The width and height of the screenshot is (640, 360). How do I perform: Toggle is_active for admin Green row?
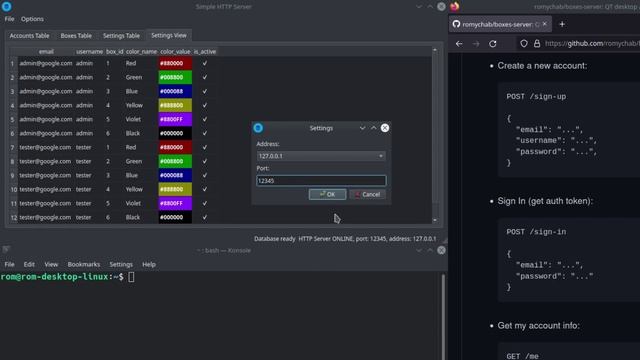click(205, 77)
